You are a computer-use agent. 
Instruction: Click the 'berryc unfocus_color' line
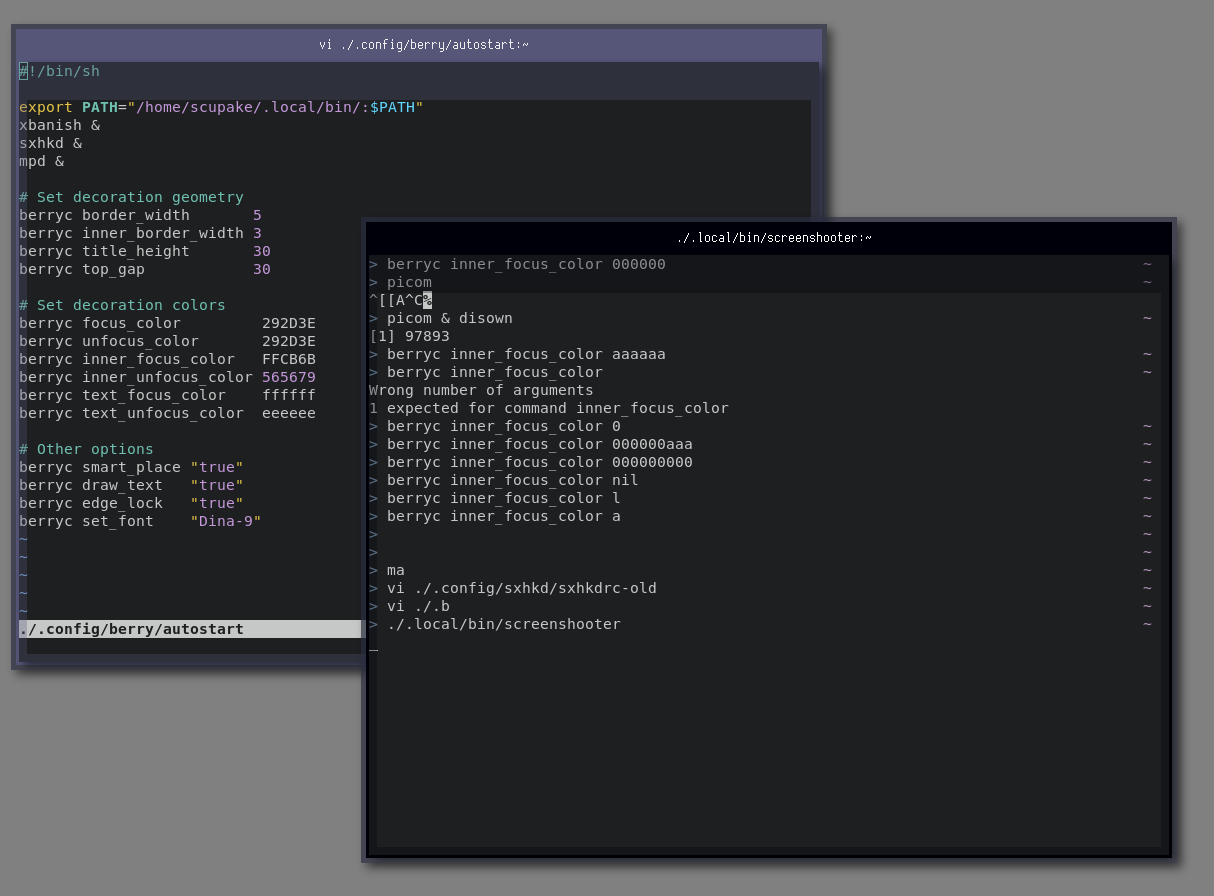pos(167,341)
